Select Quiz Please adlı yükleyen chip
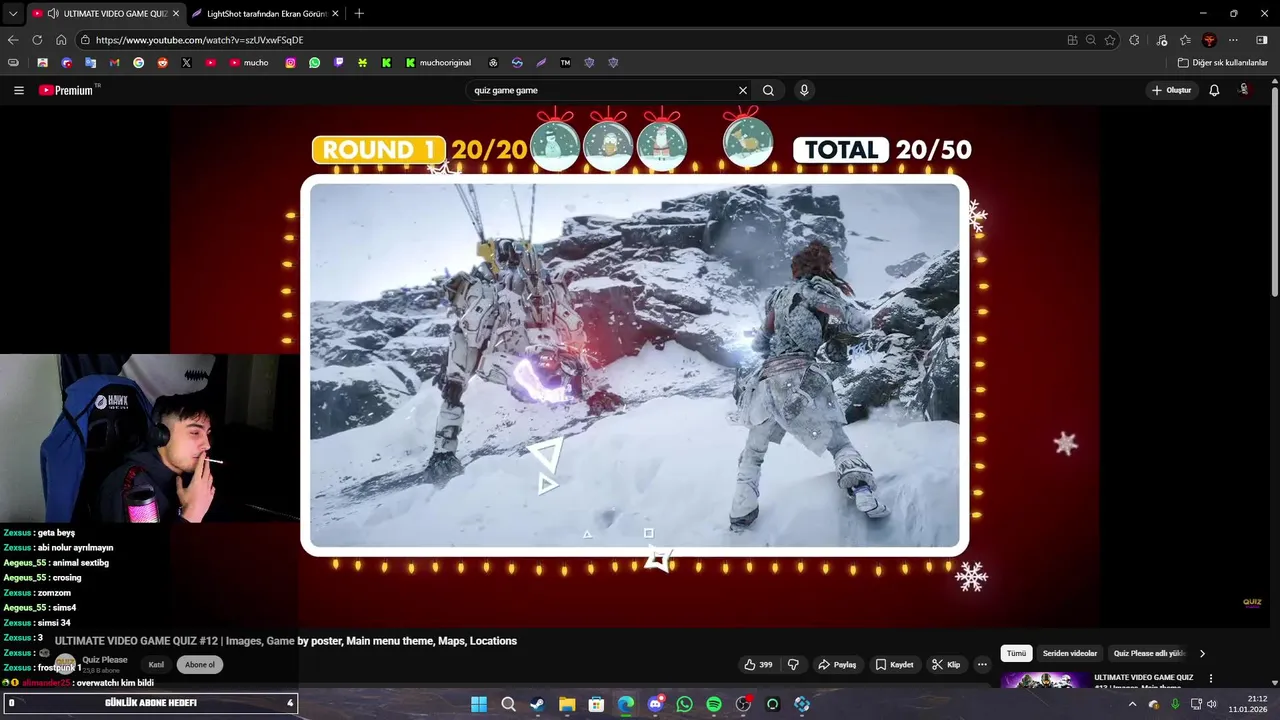The image size is (1280, 720). click(1149, 653)
